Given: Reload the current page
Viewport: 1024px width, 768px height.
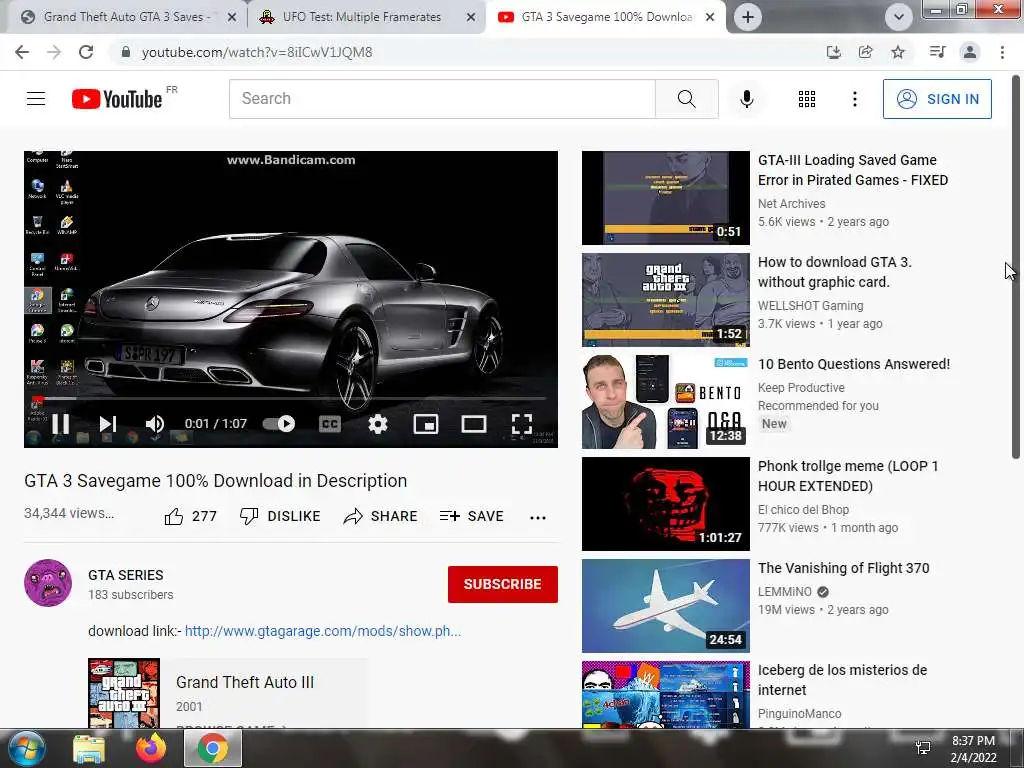Looking at the screenshot, I should (x=86, y=52).
